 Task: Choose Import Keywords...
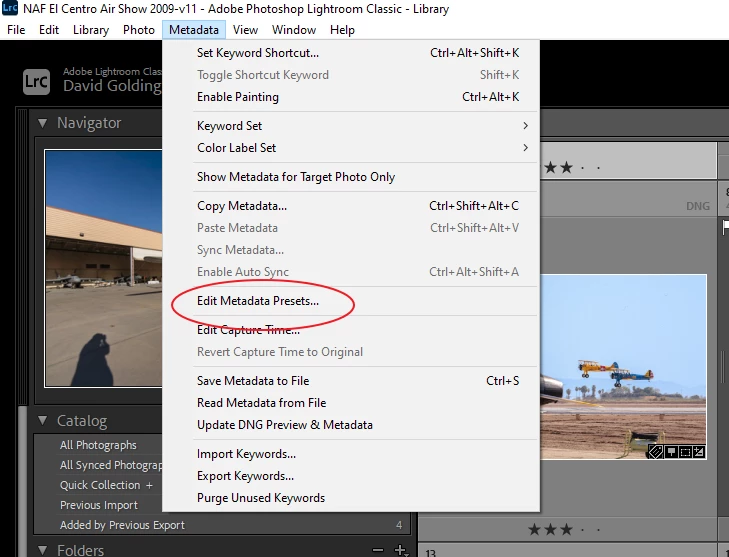click(x=351, y=454)
